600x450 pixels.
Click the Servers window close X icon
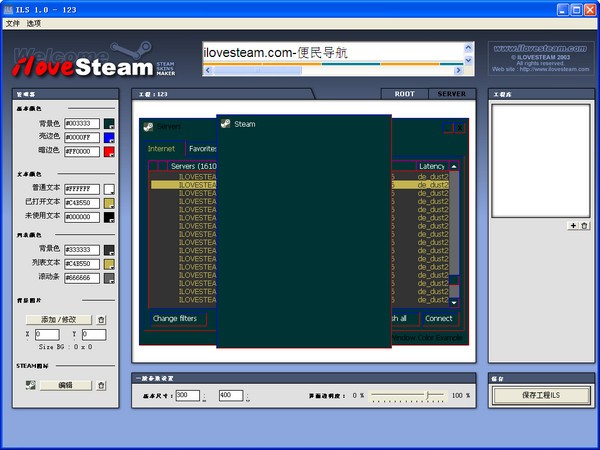click(x=460, y=128)
